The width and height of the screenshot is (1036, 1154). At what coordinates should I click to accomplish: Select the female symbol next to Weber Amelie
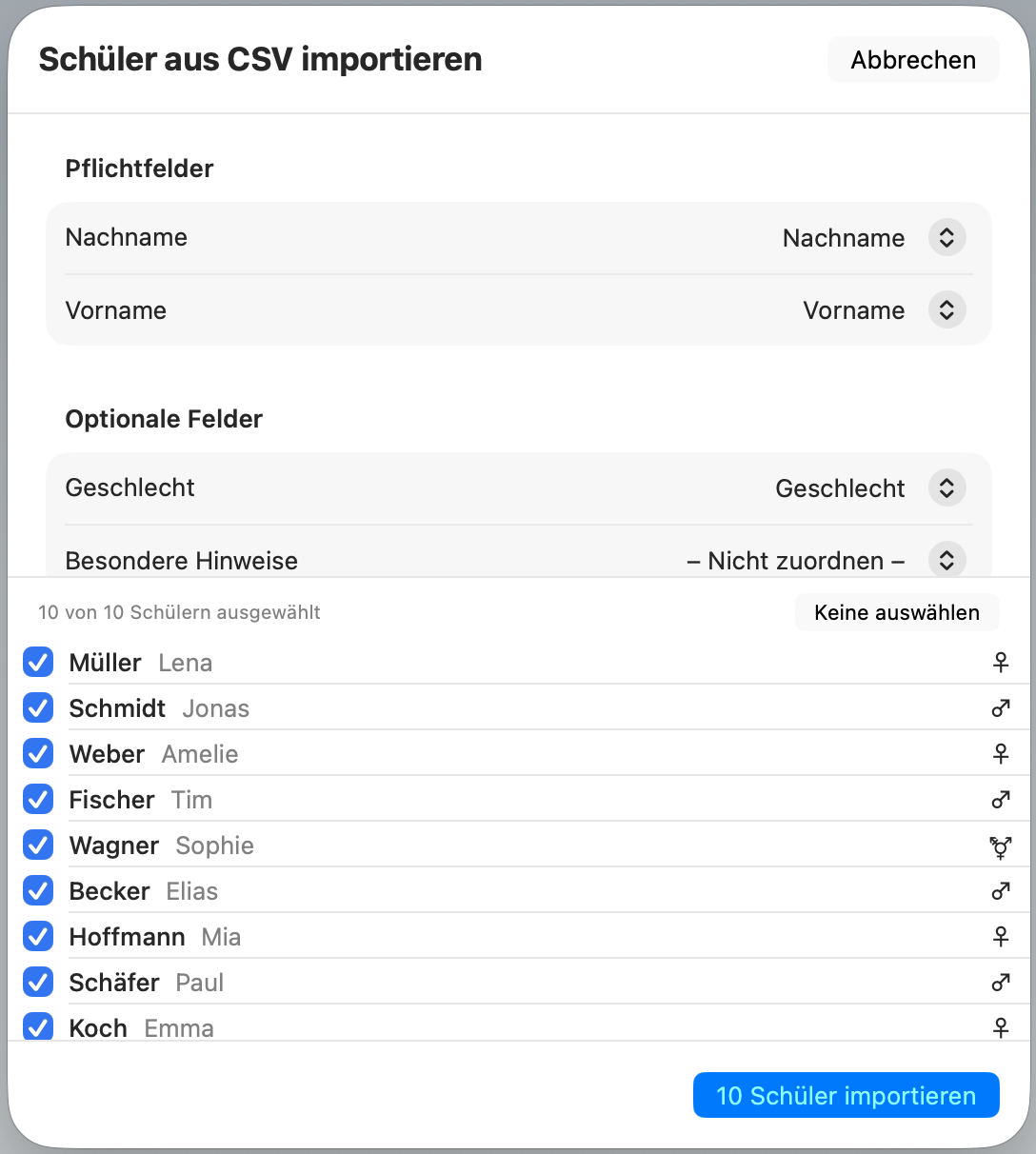[1001, 753]
